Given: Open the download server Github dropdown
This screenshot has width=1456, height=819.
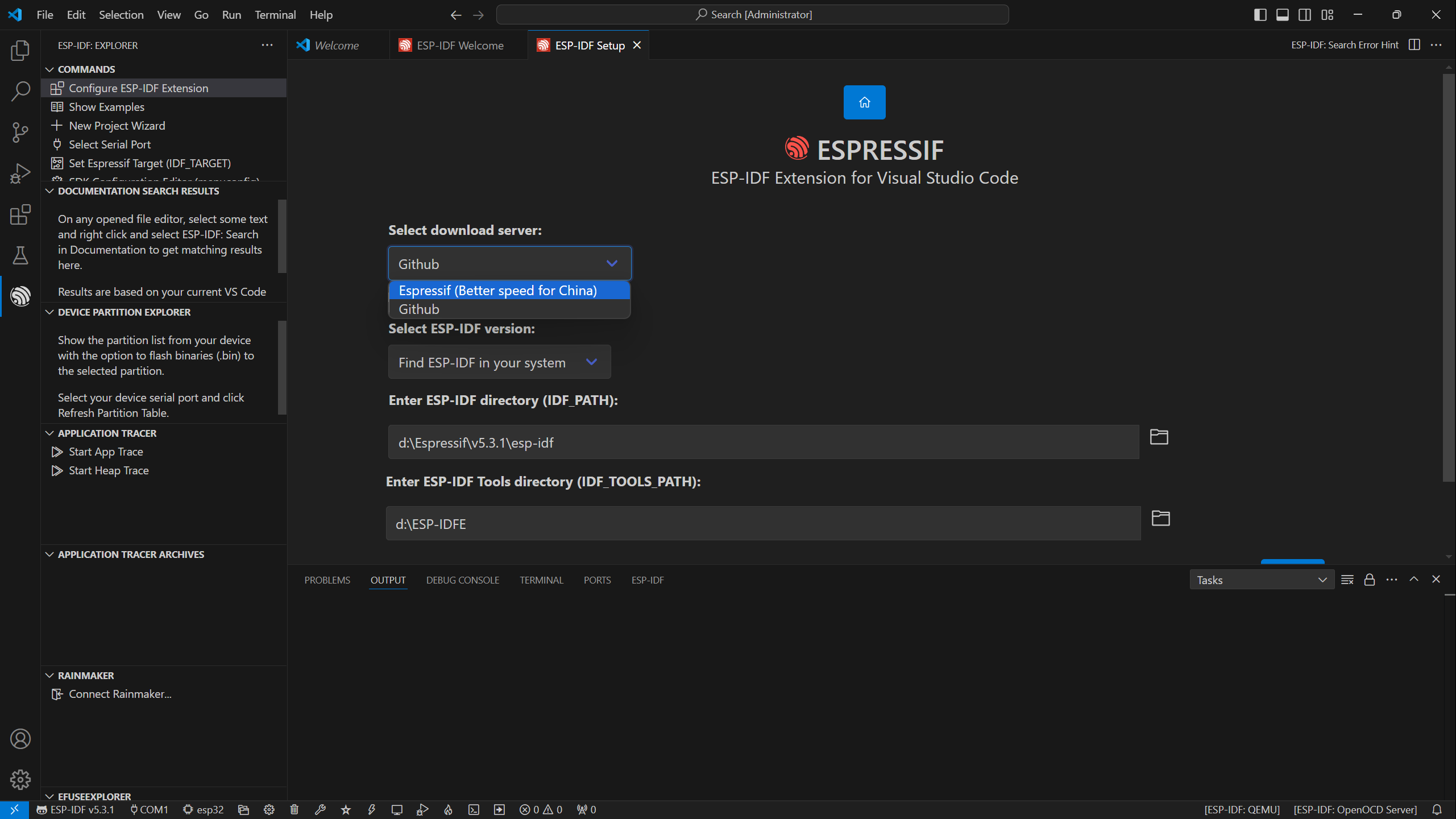Looking at the screenshot, I should [509, 264].
